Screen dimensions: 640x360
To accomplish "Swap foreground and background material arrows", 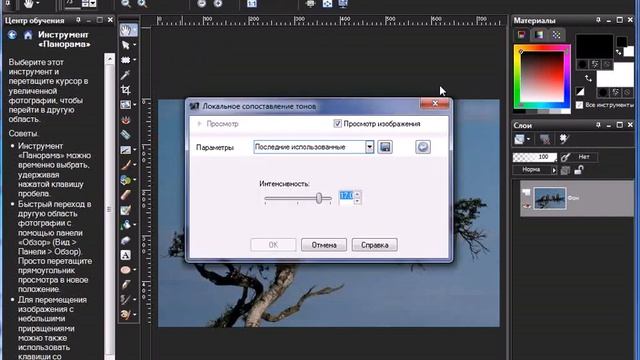I will (x=588, y=78).
